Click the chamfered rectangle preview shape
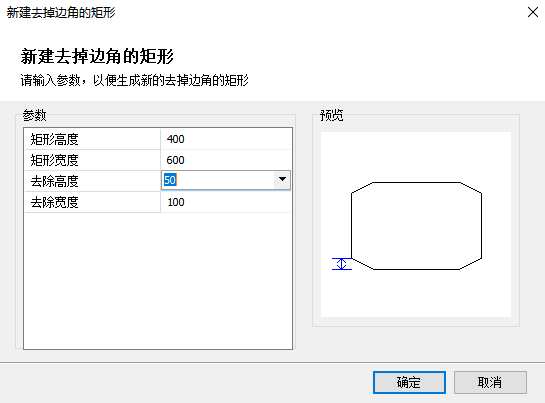 [x=416, y=226]
